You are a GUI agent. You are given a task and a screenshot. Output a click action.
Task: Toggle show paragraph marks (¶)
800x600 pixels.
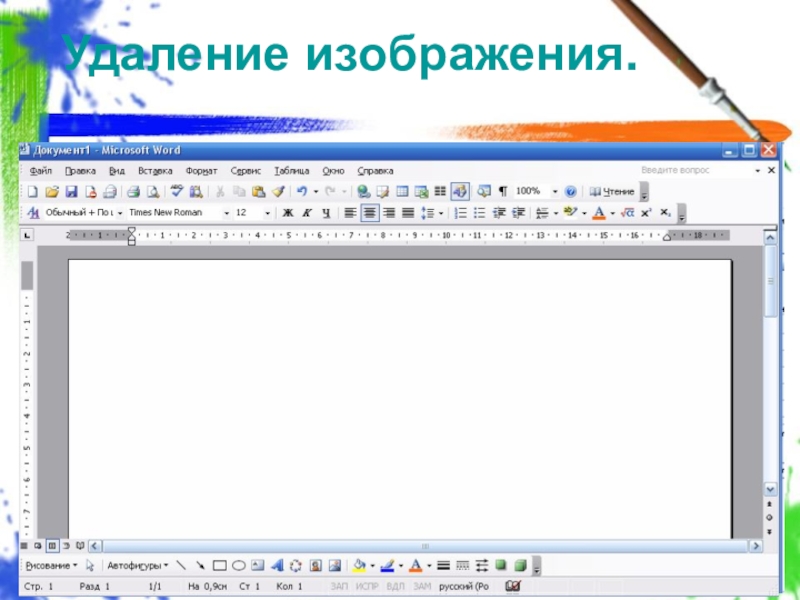click(503, 192)
